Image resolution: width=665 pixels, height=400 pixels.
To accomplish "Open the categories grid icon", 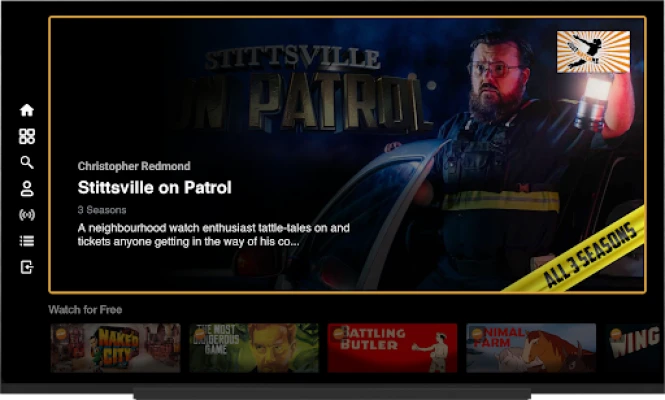I will pyautogui.click(x=27, y=136).
